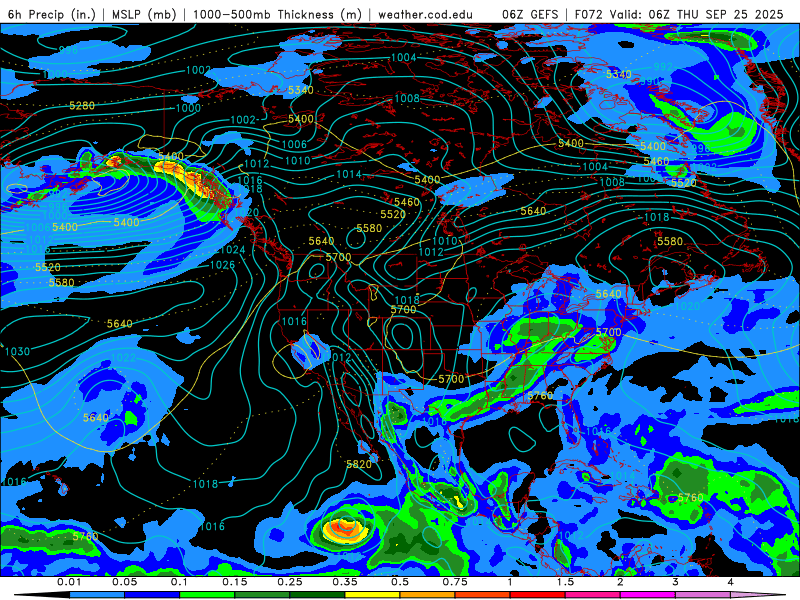Click the "06Z GEFS" model run label
The image size is (800, 600).
530,14
